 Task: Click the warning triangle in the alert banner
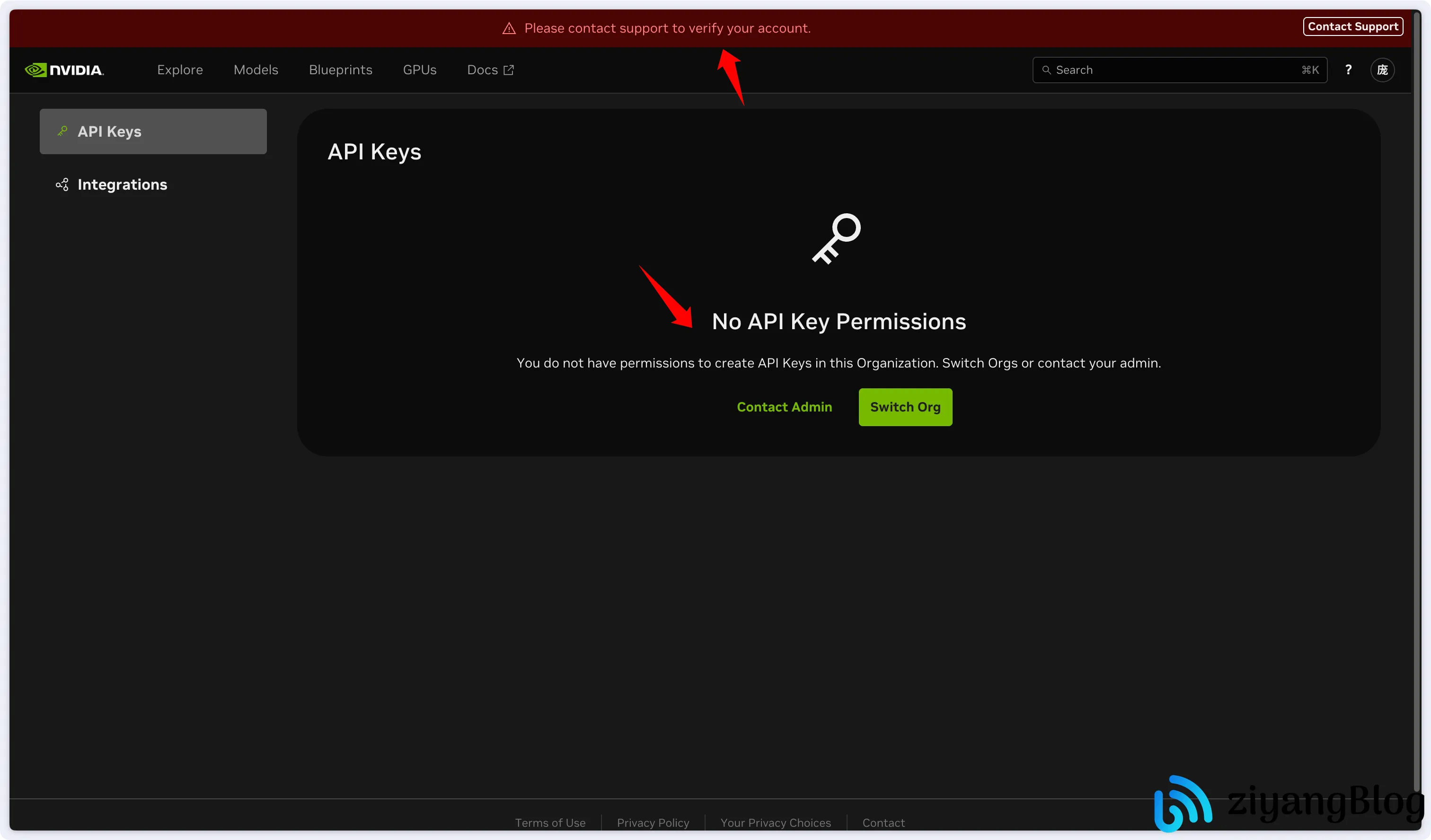[509, 28]
